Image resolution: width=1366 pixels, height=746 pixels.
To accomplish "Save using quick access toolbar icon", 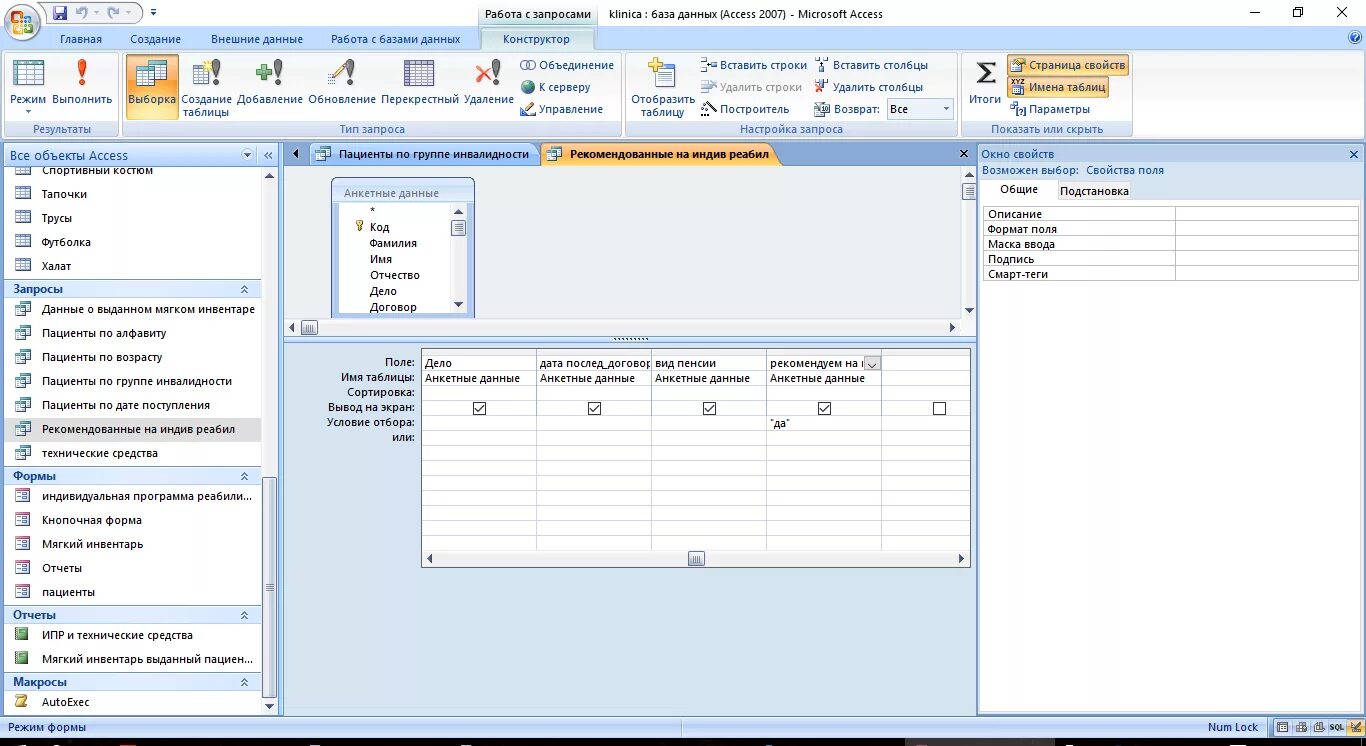I will (60, 13).
